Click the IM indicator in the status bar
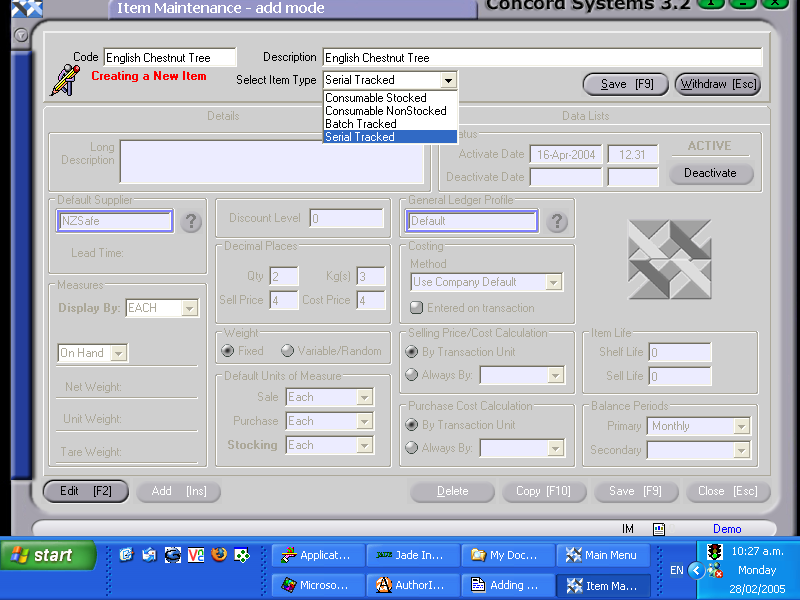This screenshot has height=600, width=800. pyautogui.click(x=627, y=527)
